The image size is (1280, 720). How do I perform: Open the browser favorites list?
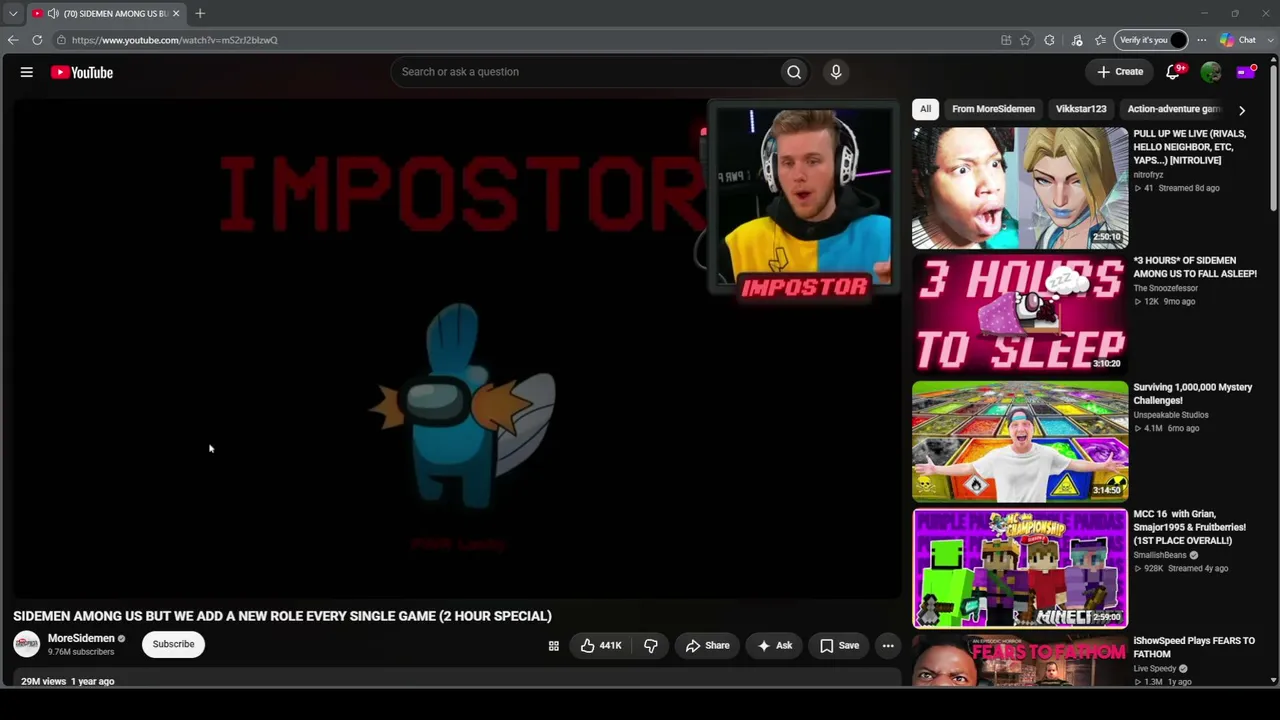(1100, 40)
